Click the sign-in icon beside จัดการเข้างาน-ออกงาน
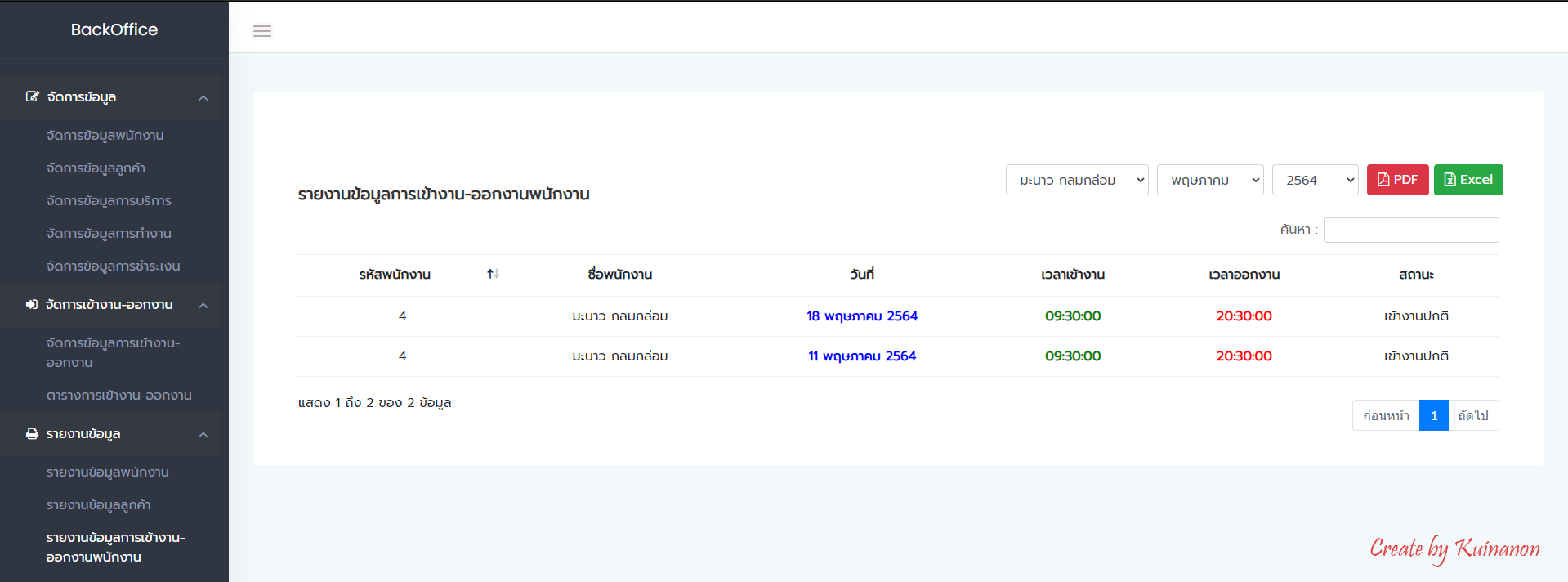Viewport: 1568px width, 582px height. [32, 305]
